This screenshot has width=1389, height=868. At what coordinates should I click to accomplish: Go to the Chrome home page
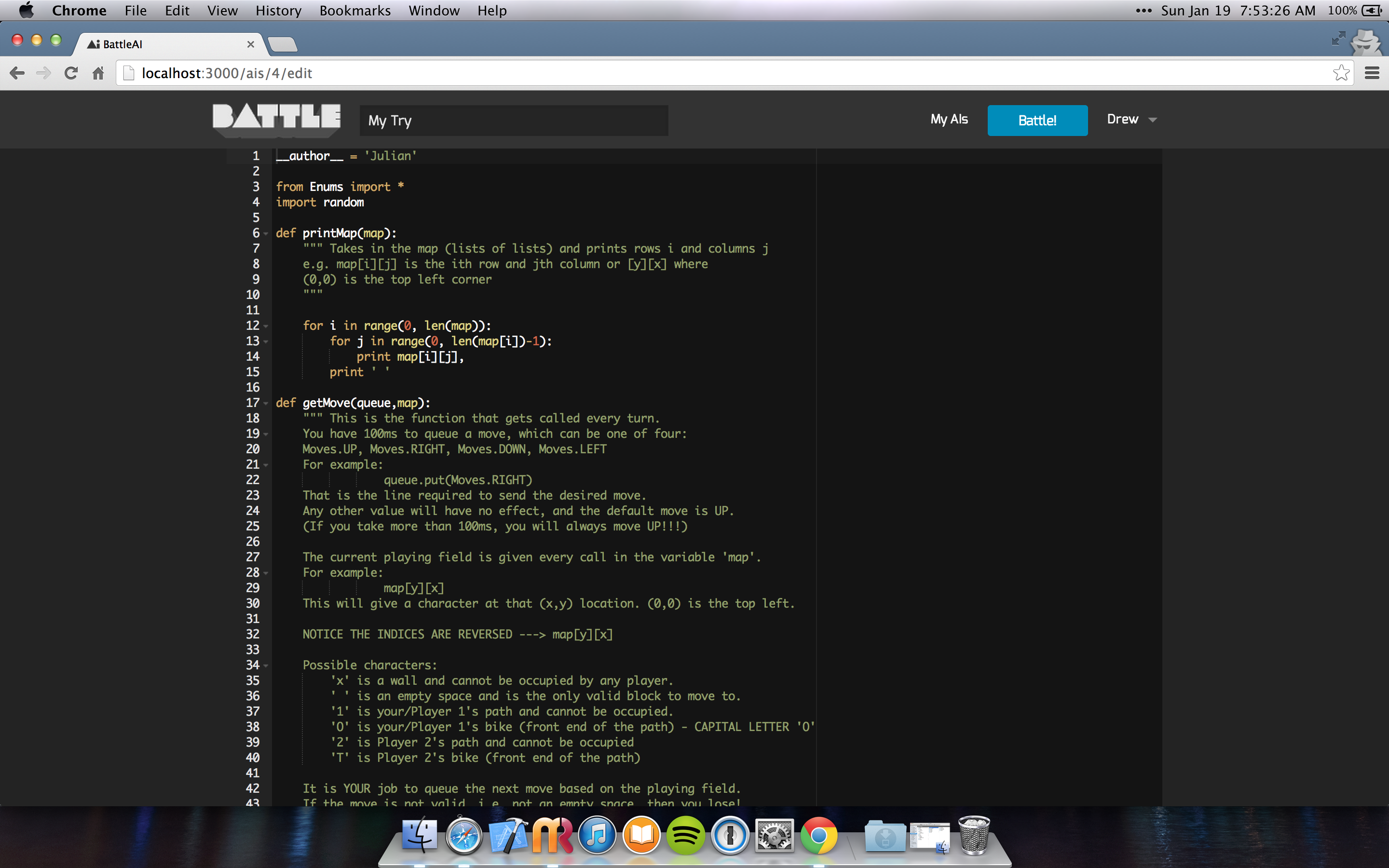pyautogui.click(x=98, y=73)
